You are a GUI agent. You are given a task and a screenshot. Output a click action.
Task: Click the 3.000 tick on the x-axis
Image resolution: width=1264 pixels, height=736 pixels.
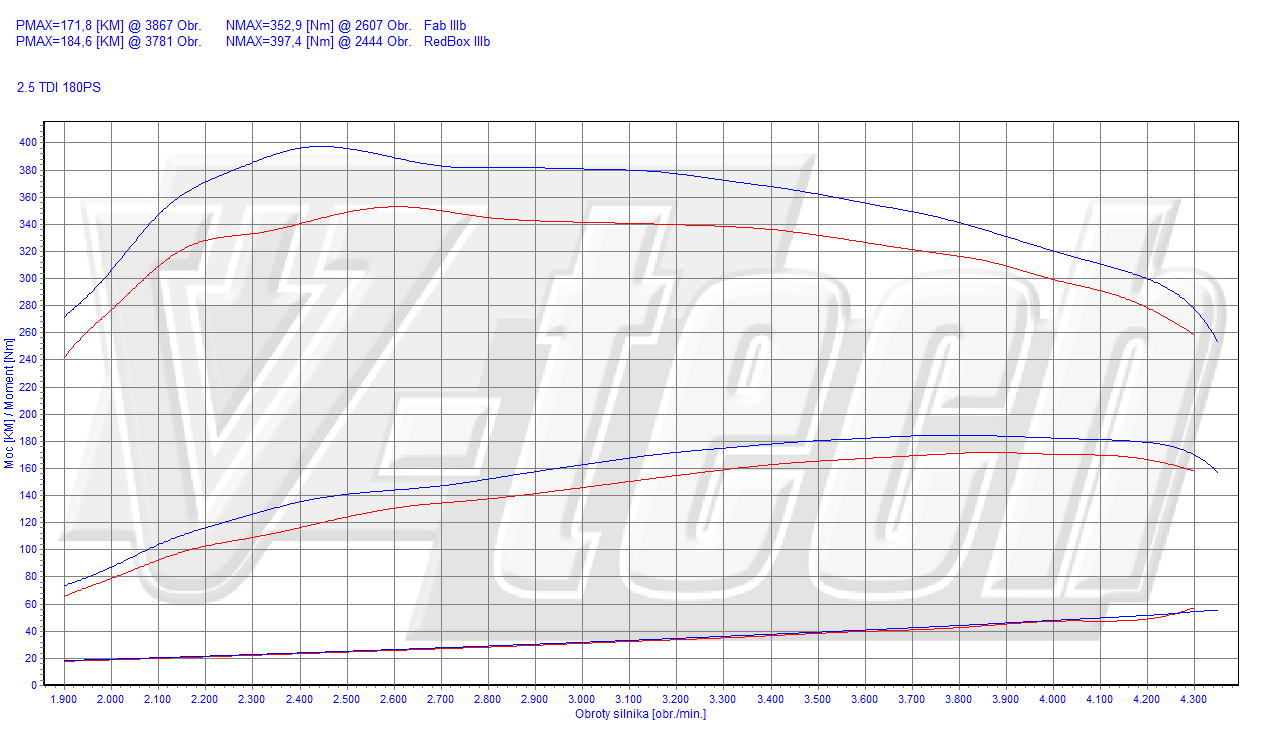(582, 699)
